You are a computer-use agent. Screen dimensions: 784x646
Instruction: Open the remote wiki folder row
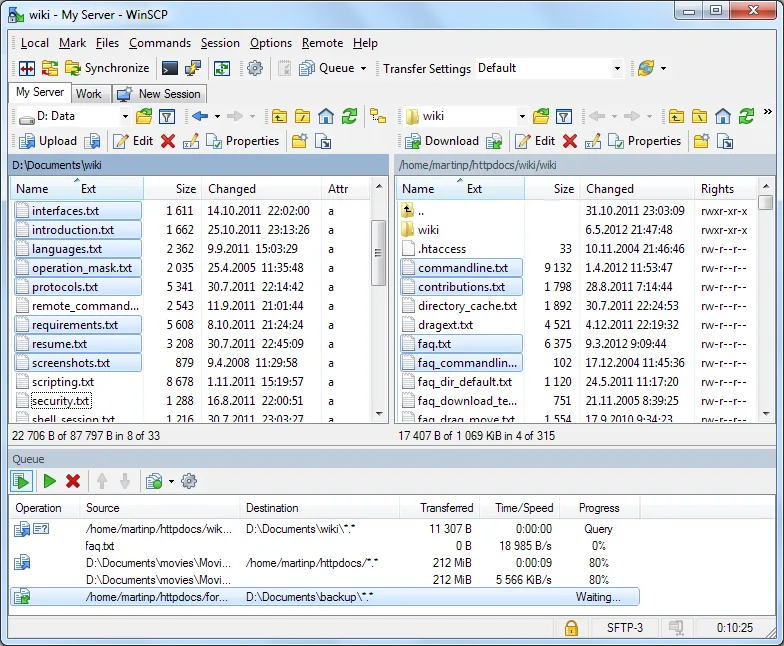pos(428,230)
